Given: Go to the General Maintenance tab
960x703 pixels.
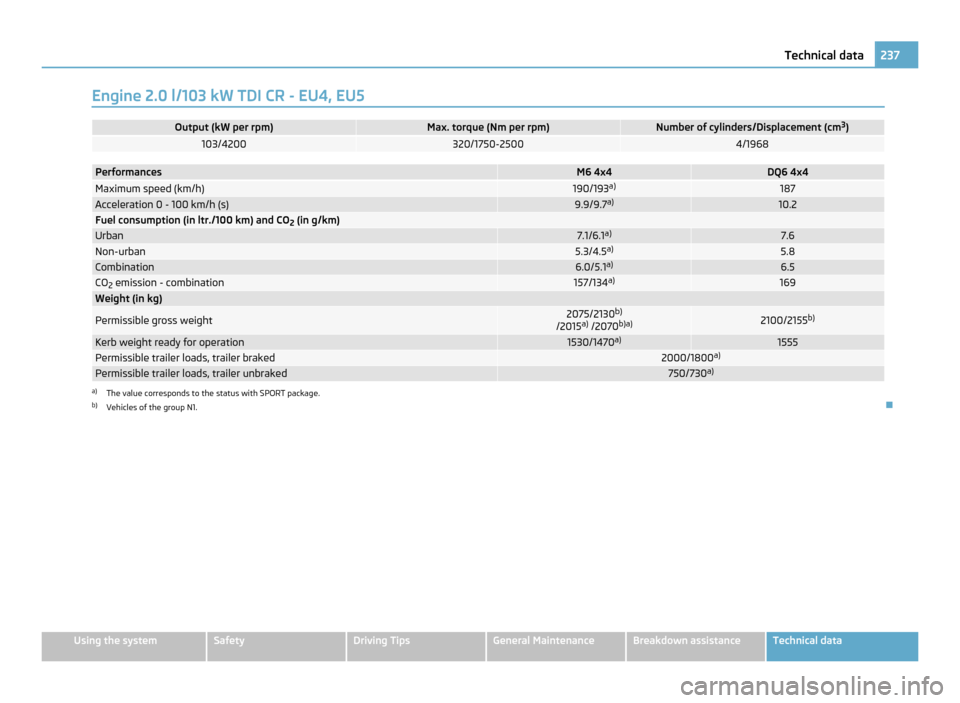Looking at the screenshot, I should coord(556,646).
